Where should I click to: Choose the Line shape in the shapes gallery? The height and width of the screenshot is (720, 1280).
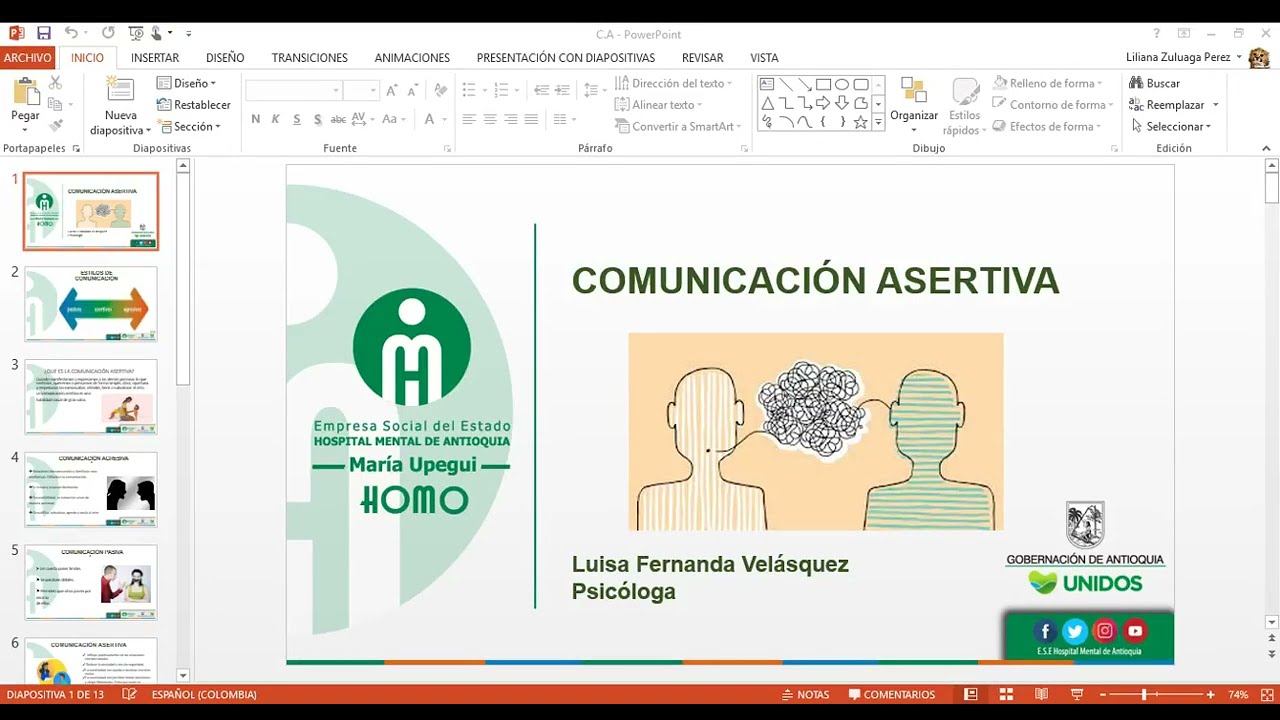(x=786, y=84)
